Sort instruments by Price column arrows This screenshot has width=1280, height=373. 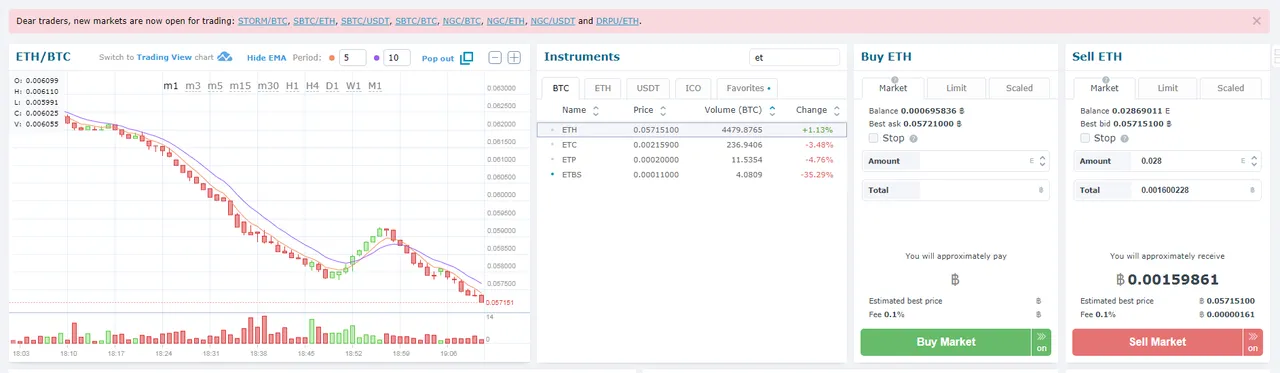coord(664,111)
